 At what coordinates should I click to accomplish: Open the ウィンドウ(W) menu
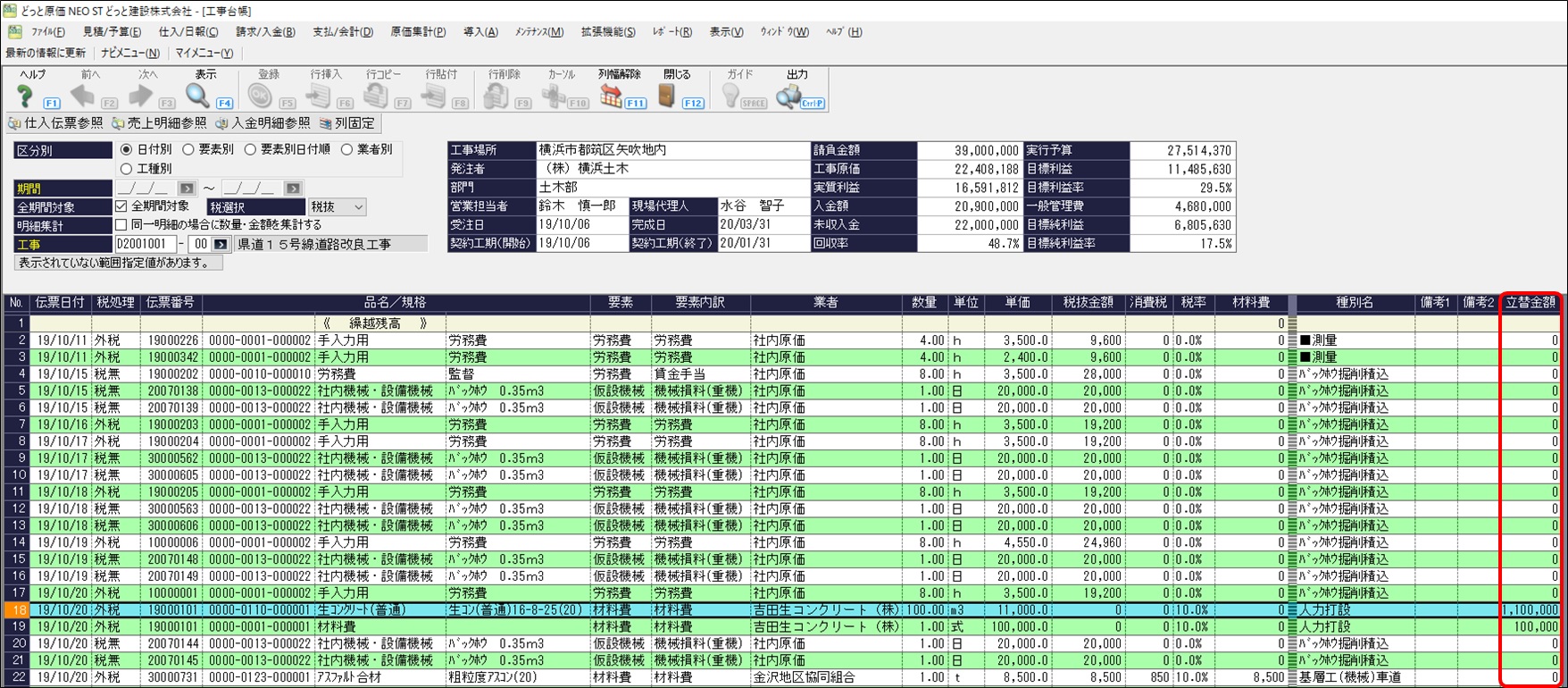(x=784, y=32)
